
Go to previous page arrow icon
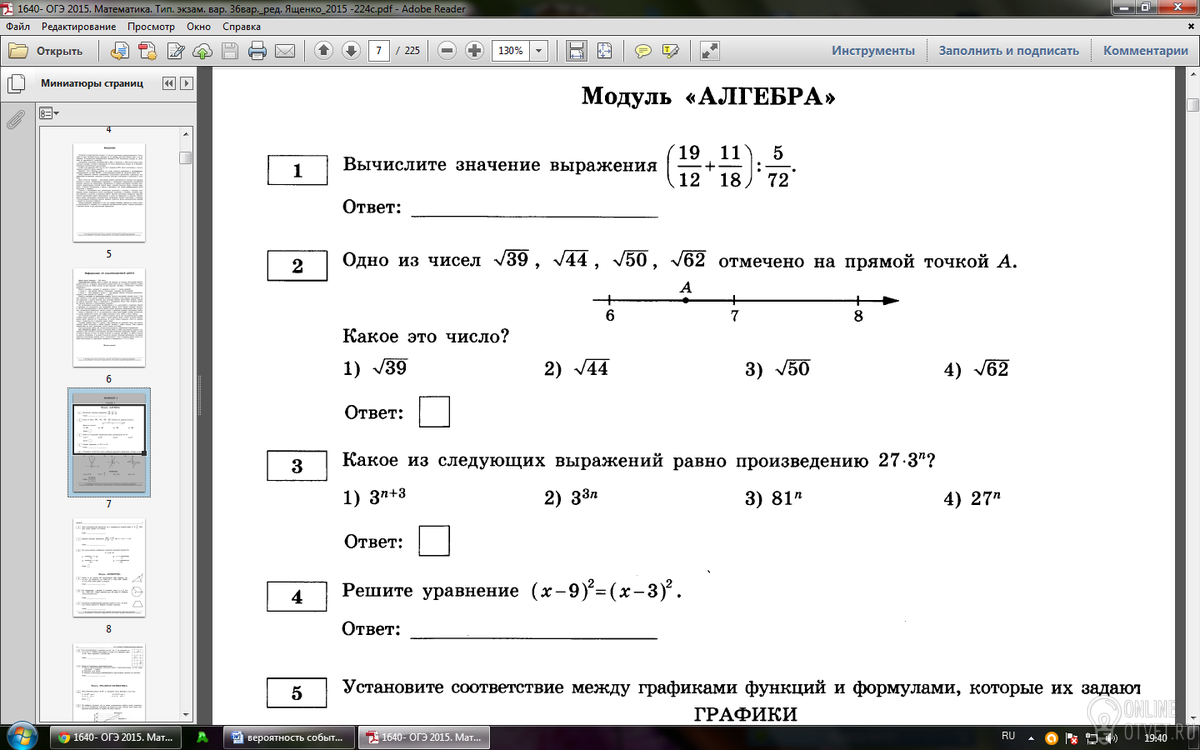pyautogui.click(x=323, y=51)
